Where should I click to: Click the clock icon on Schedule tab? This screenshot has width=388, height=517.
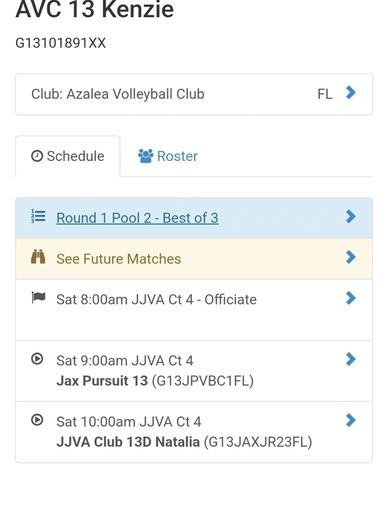tap(37, 156)
